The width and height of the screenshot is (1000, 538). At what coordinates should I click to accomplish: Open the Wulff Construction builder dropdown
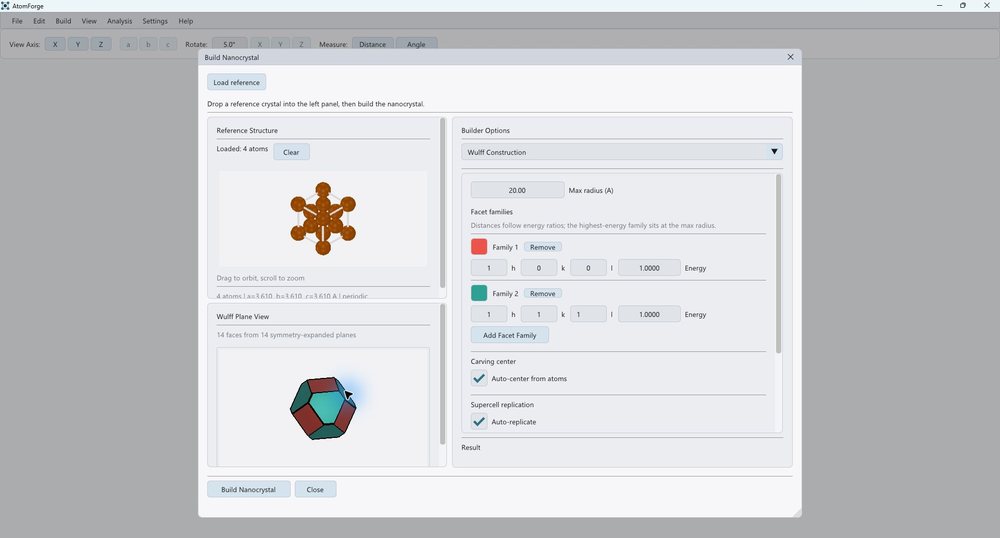(x=622, y=152)
